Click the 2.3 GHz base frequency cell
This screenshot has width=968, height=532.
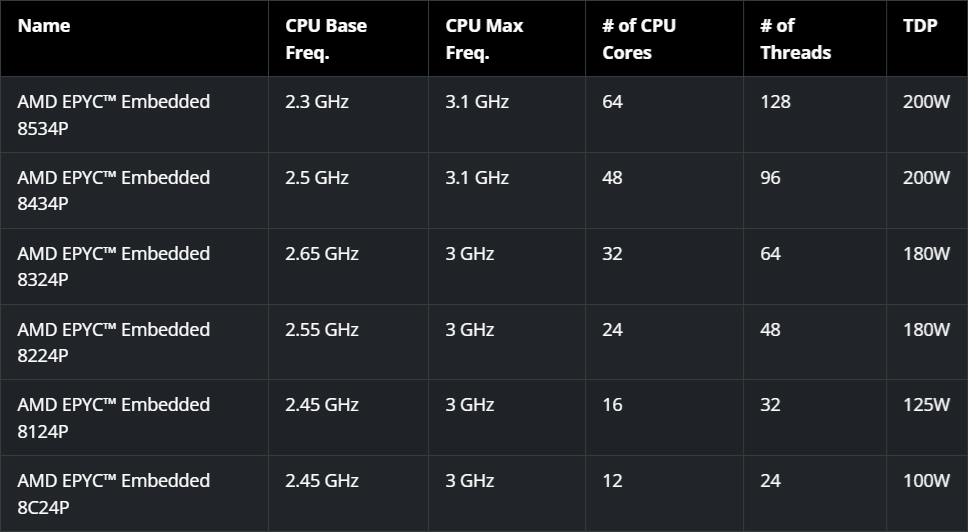317,102
